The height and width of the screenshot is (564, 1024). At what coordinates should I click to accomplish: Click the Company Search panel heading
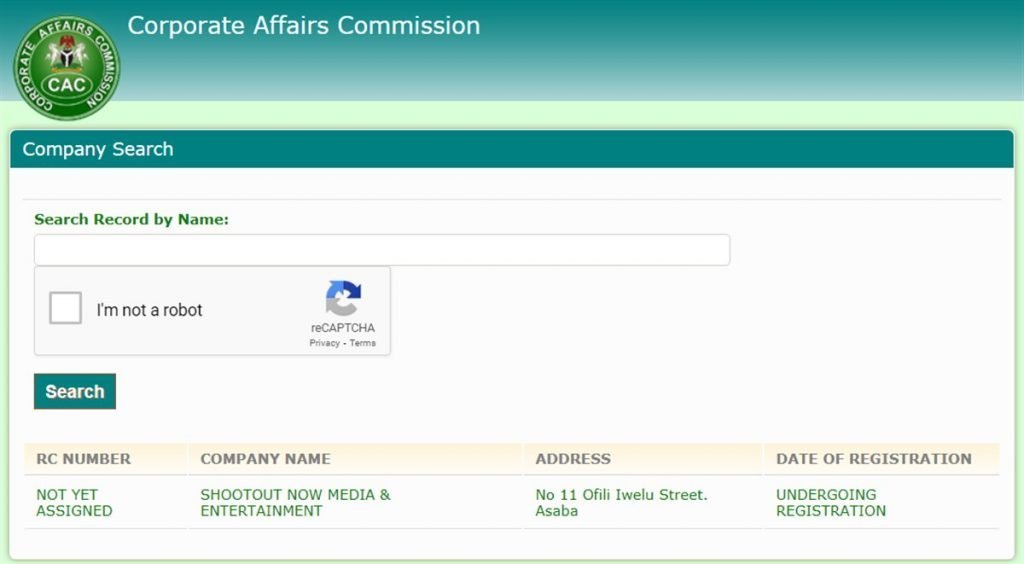coord(98,149)
